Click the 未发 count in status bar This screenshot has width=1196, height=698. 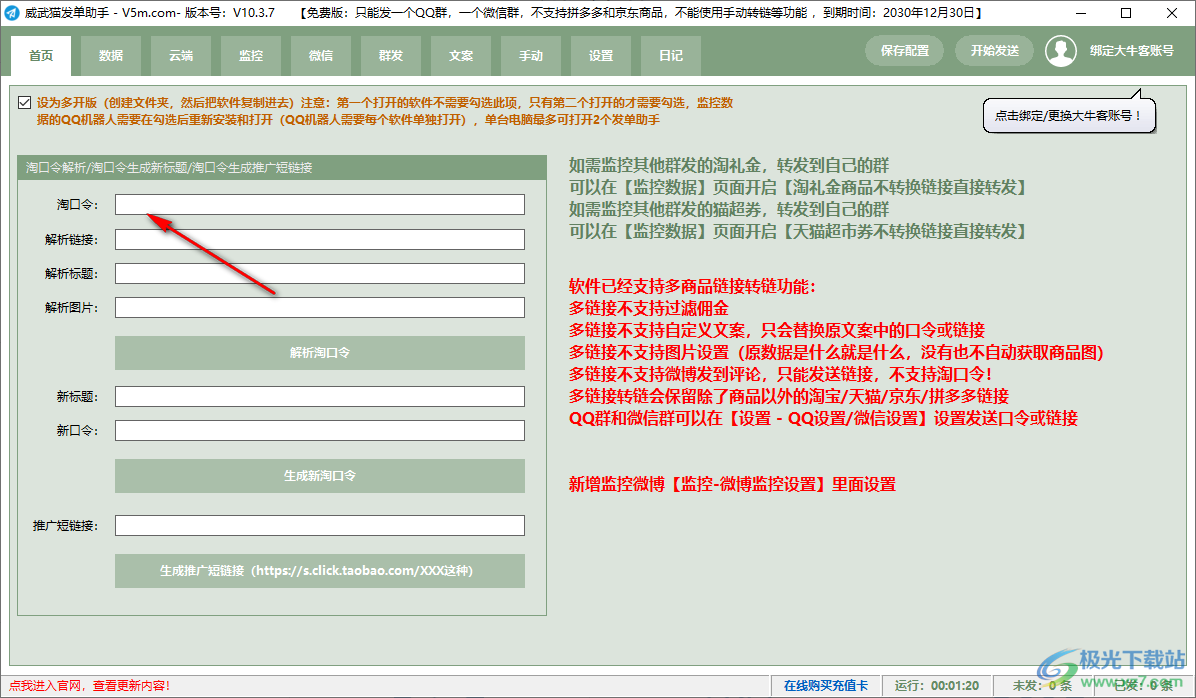(x=1042, y=686)
